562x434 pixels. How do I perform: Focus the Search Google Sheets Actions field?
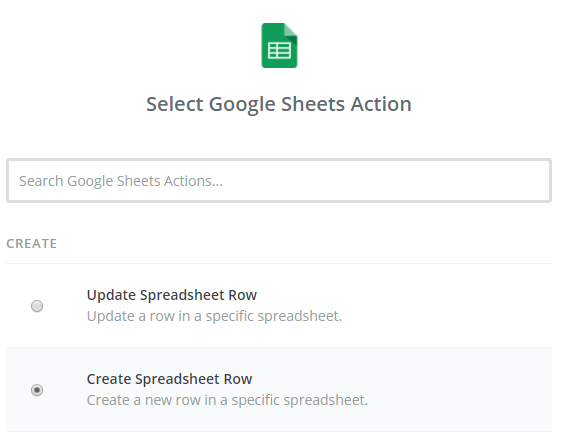click(279, 181)
